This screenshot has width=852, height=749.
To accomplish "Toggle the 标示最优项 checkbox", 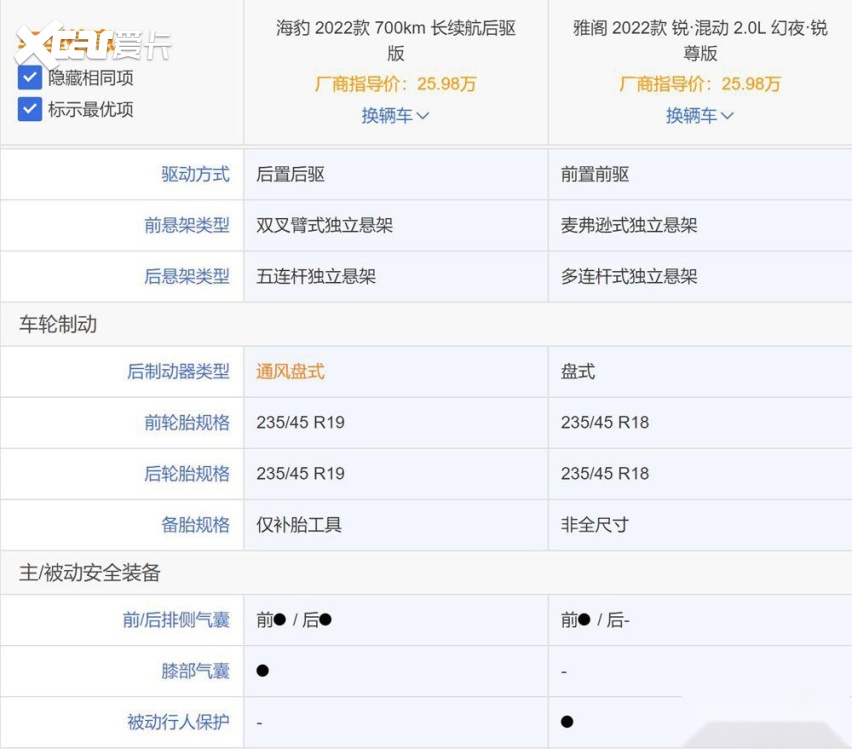I will coord(30,109).
